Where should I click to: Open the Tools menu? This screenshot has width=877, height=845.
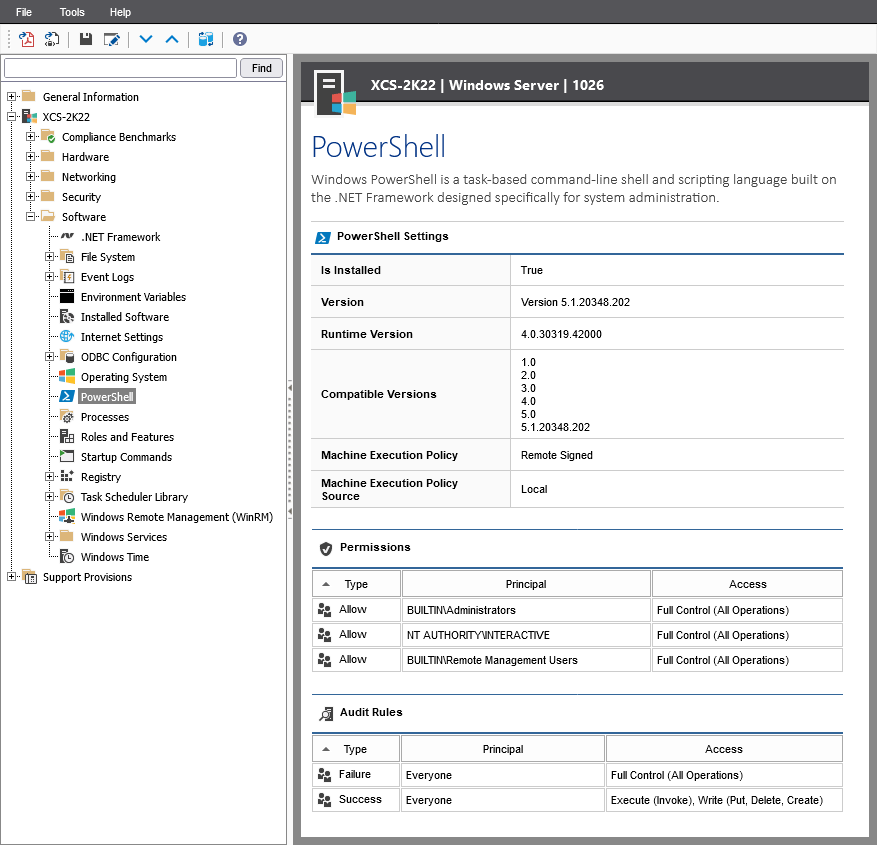[72, 12]
